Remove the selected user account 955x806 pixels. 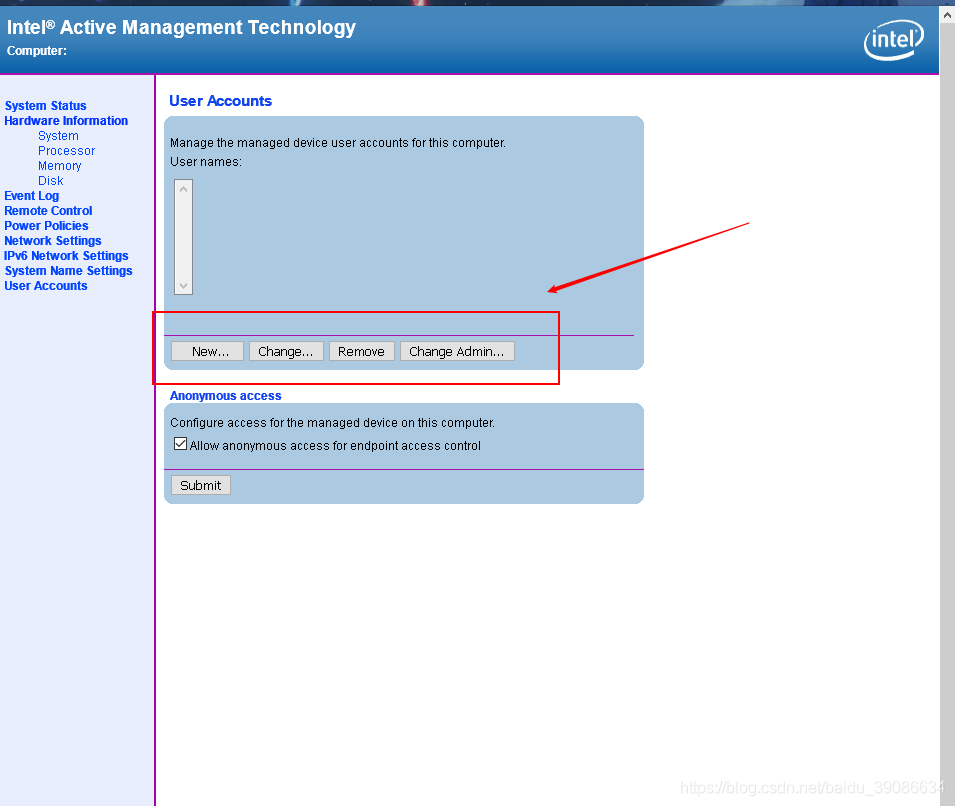tap(361, 350)
